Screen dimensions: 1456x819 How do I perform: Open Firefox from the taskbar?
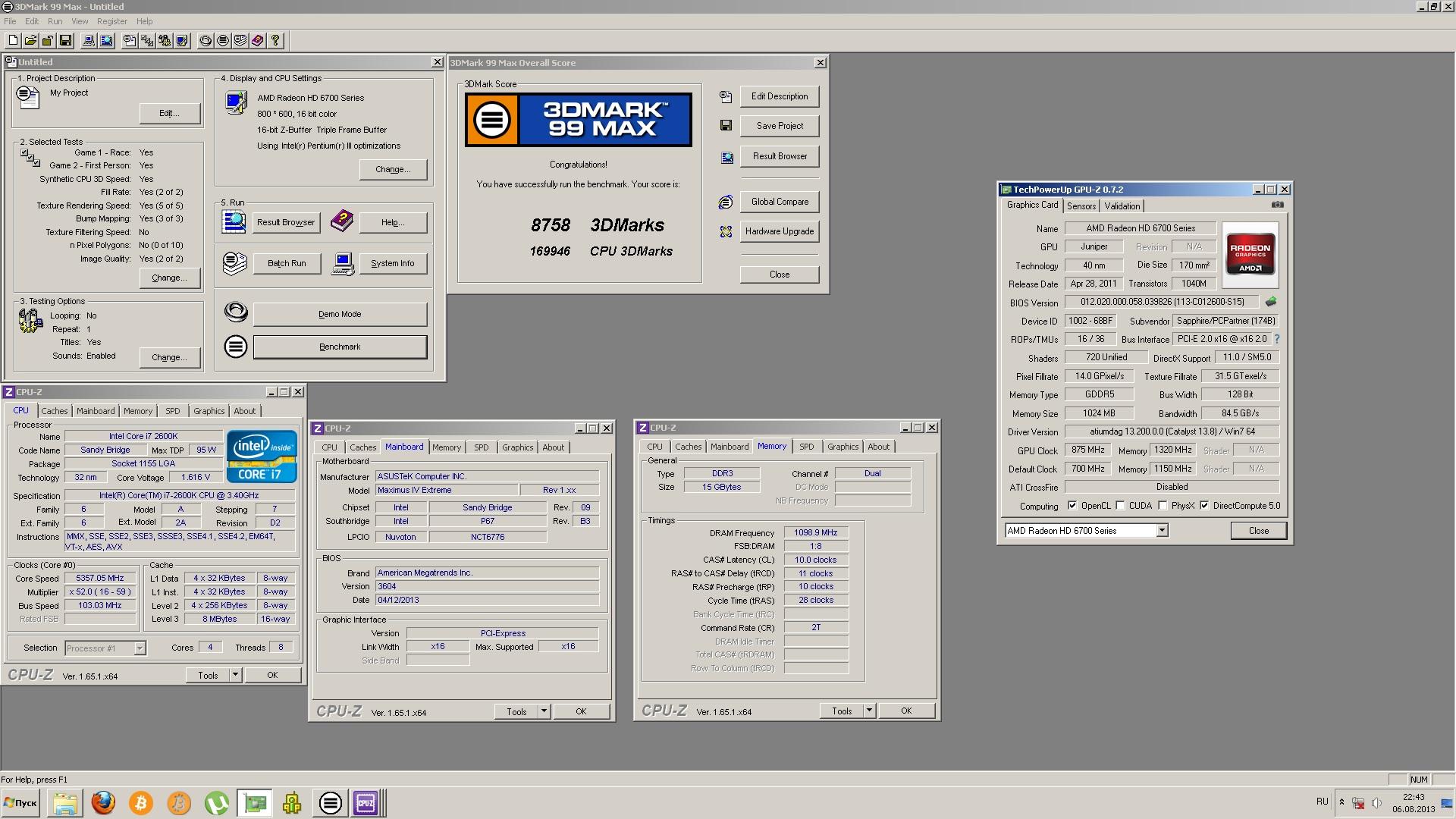[x=103, y=802]
